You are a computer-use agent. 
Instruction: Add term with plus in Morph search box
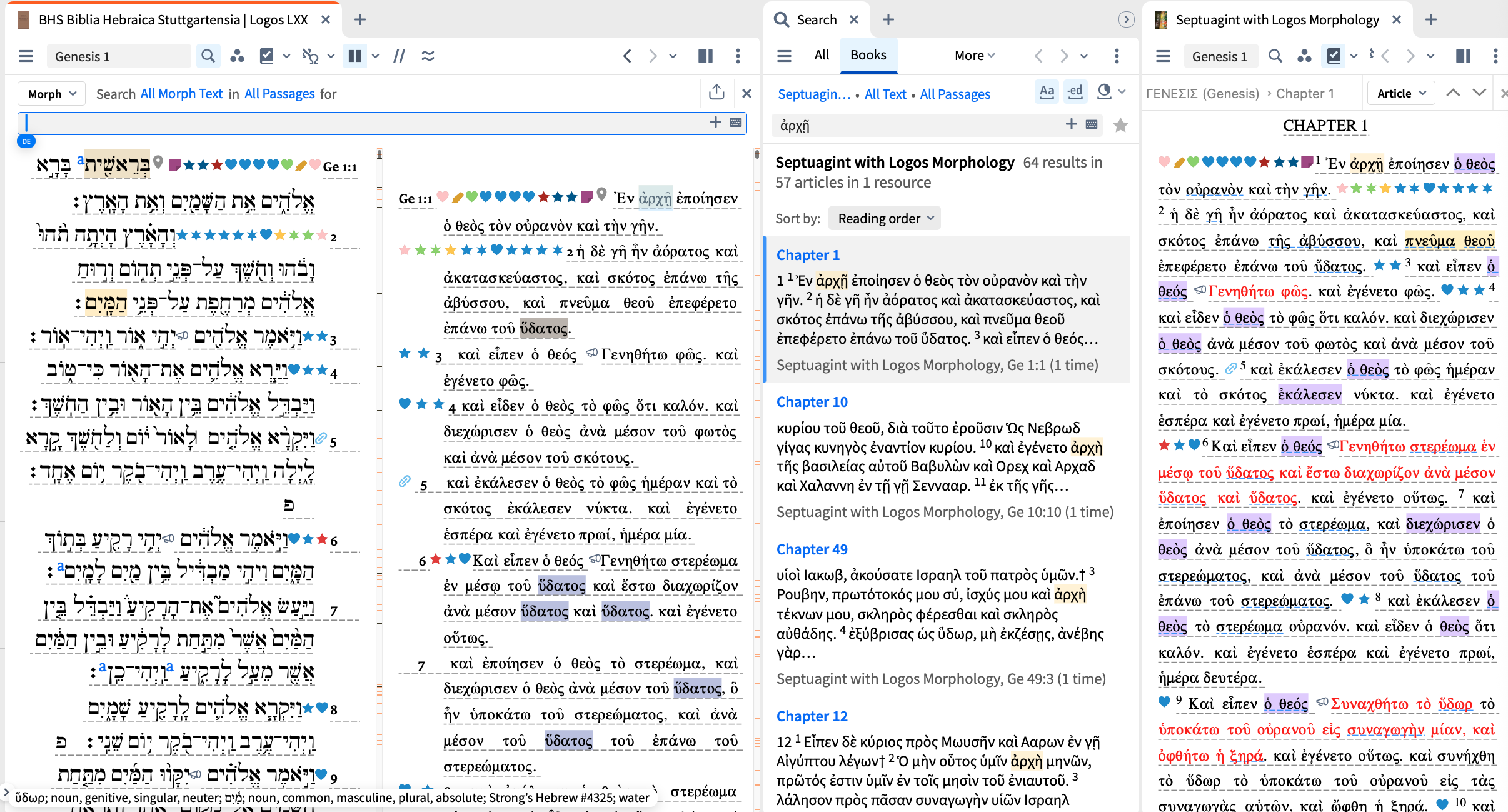[716, 123]
